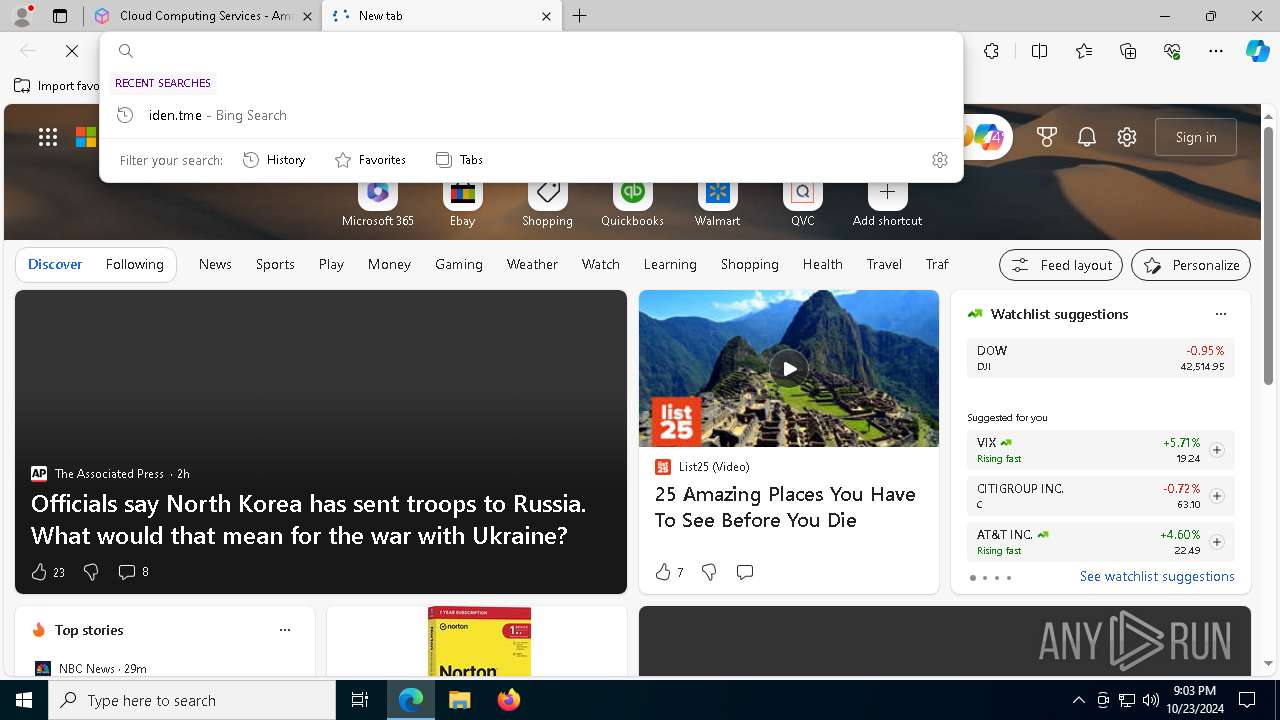Filter search by Tabs
This screenshot has width=1280, height=720.
(x=459, y=160)
